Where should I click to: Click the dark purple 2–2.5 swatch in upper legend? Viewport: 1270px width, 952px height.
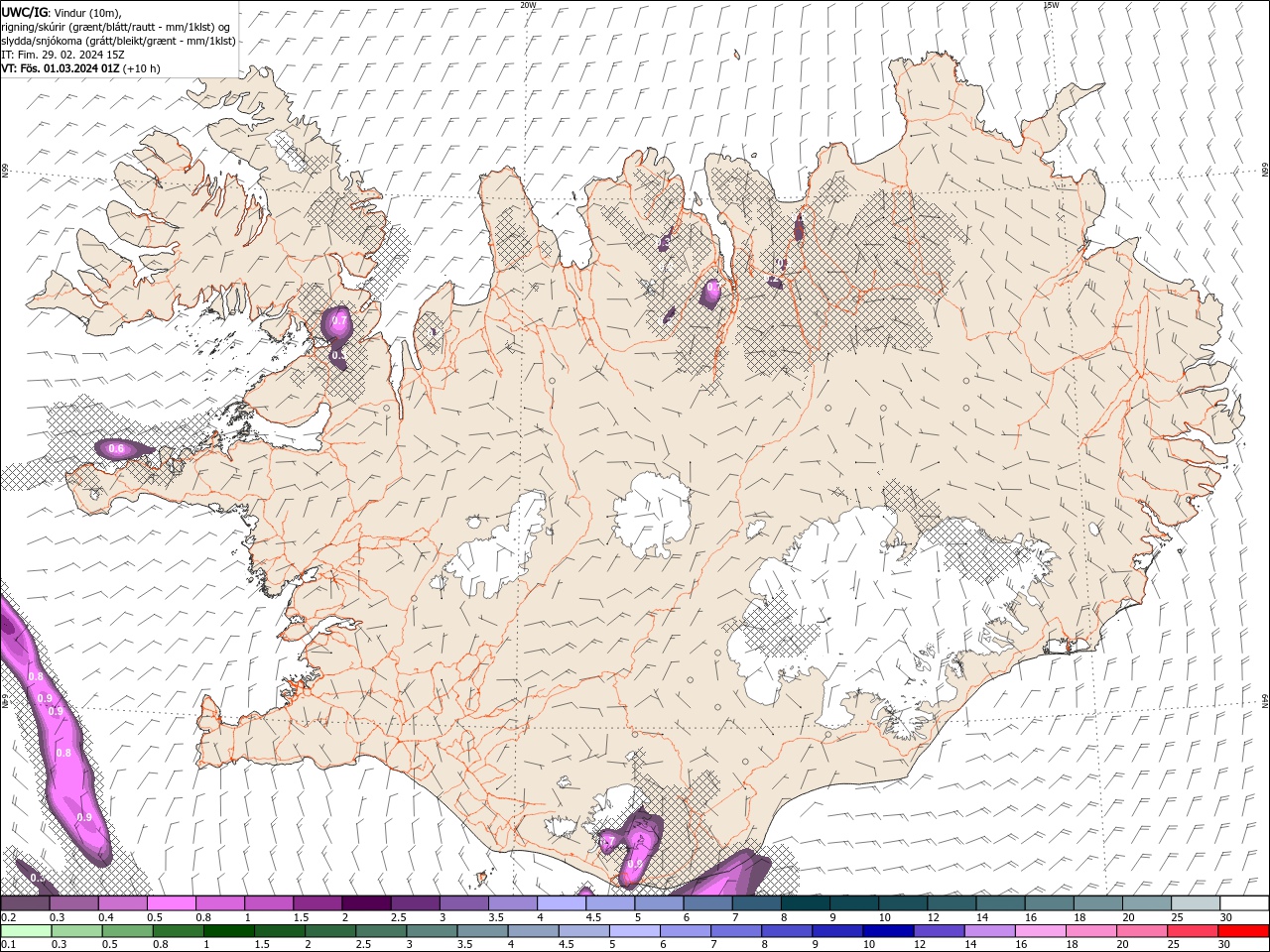click(365, 903)
